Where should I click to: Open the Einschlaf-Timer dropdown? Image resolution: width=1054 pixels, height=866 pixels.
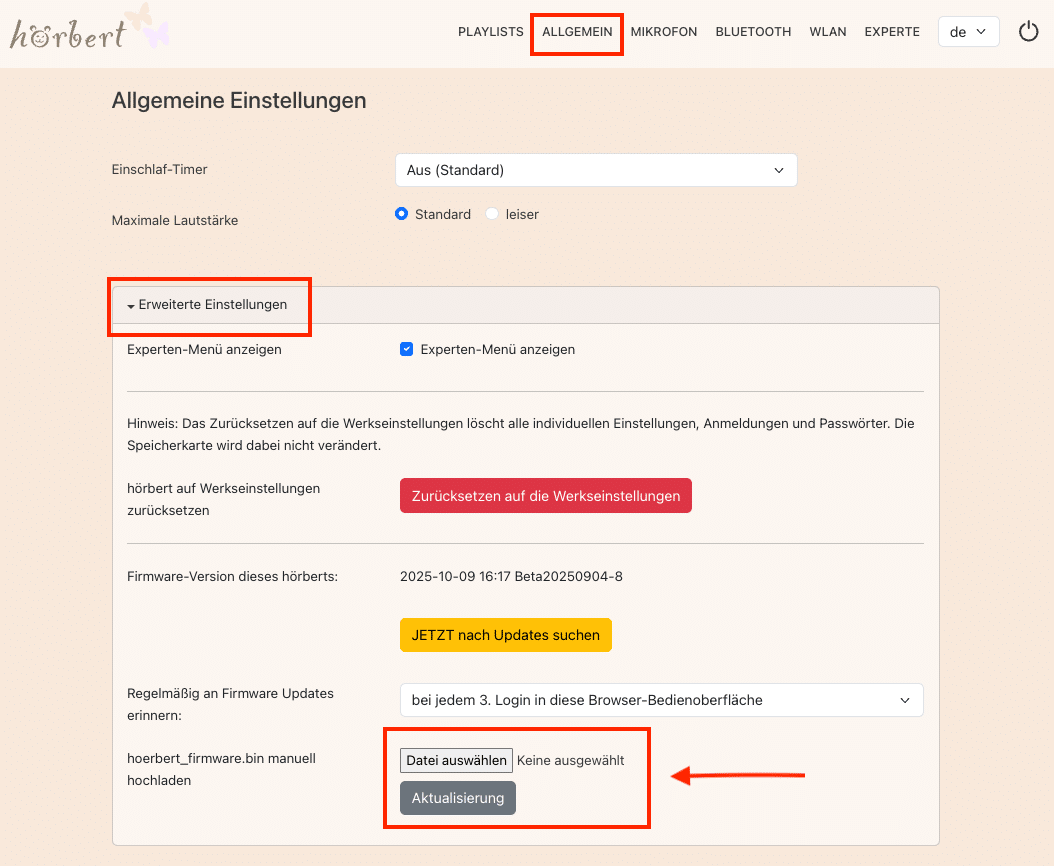(596, 170)
